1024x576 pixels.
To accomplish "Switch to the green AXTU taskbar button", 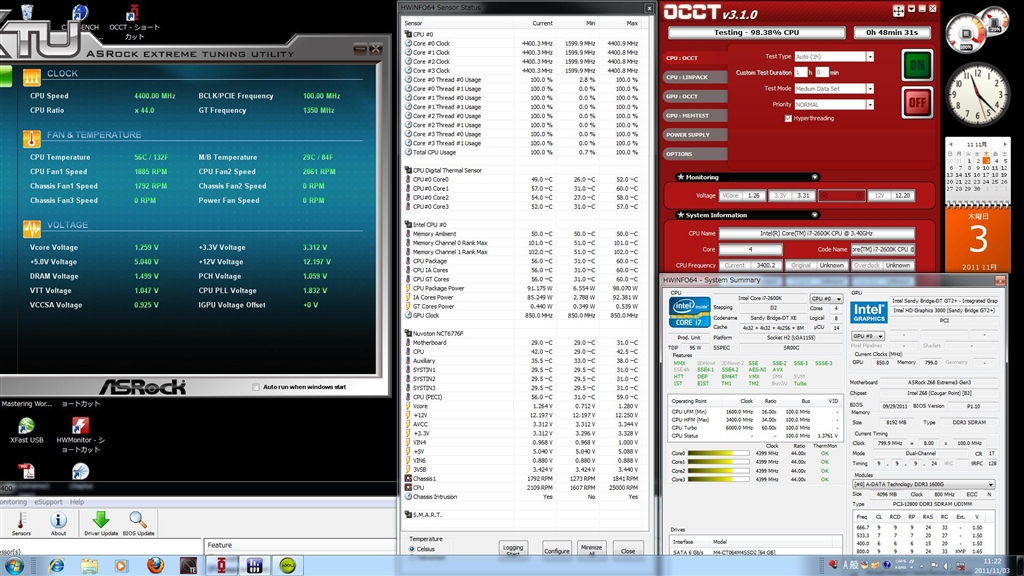I will 287,566.
